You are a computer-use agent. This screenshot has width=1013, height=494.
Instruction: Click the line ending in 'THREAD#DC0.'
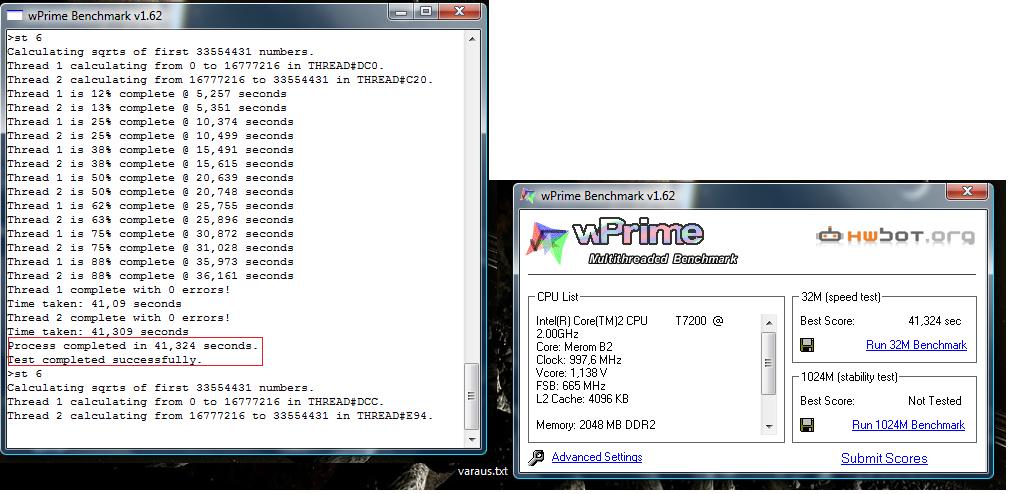tap(196, 66)
